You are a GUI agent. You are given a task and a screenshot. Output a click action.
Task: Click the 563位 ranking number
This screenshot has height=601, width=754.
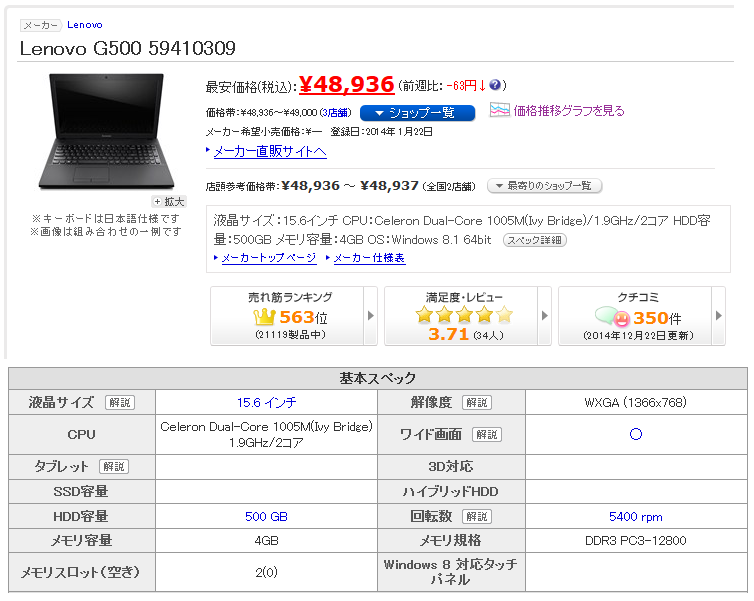[x=303, y=317]
